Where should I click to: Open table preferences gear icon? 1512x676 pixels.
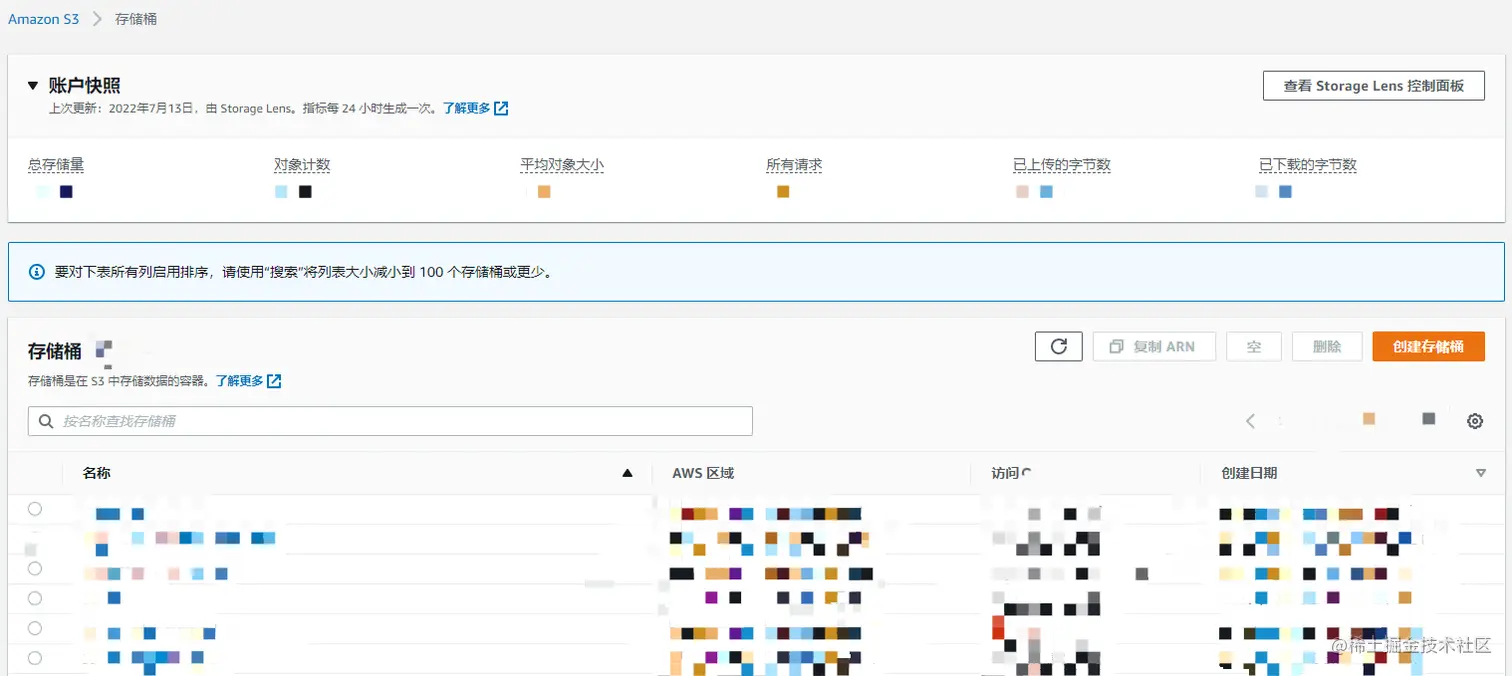tap(1475, 421)
